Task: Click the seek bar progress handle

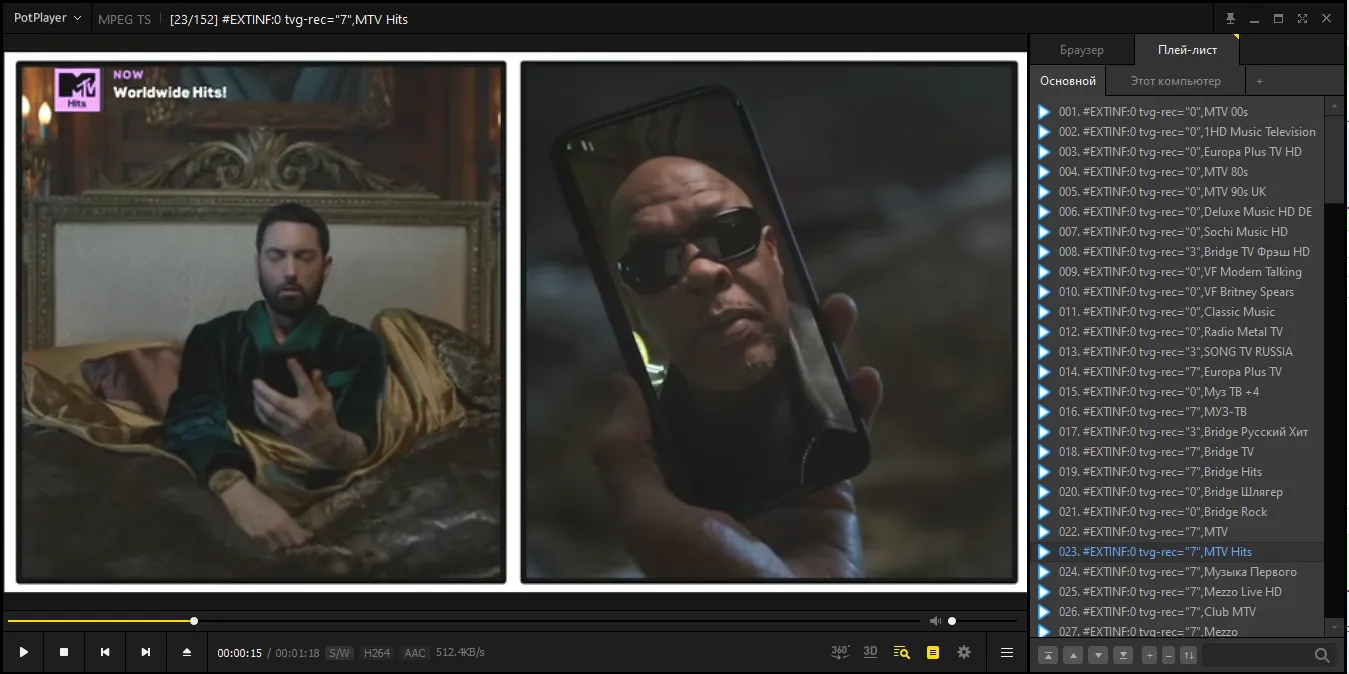Action: (x=194, y=621)
